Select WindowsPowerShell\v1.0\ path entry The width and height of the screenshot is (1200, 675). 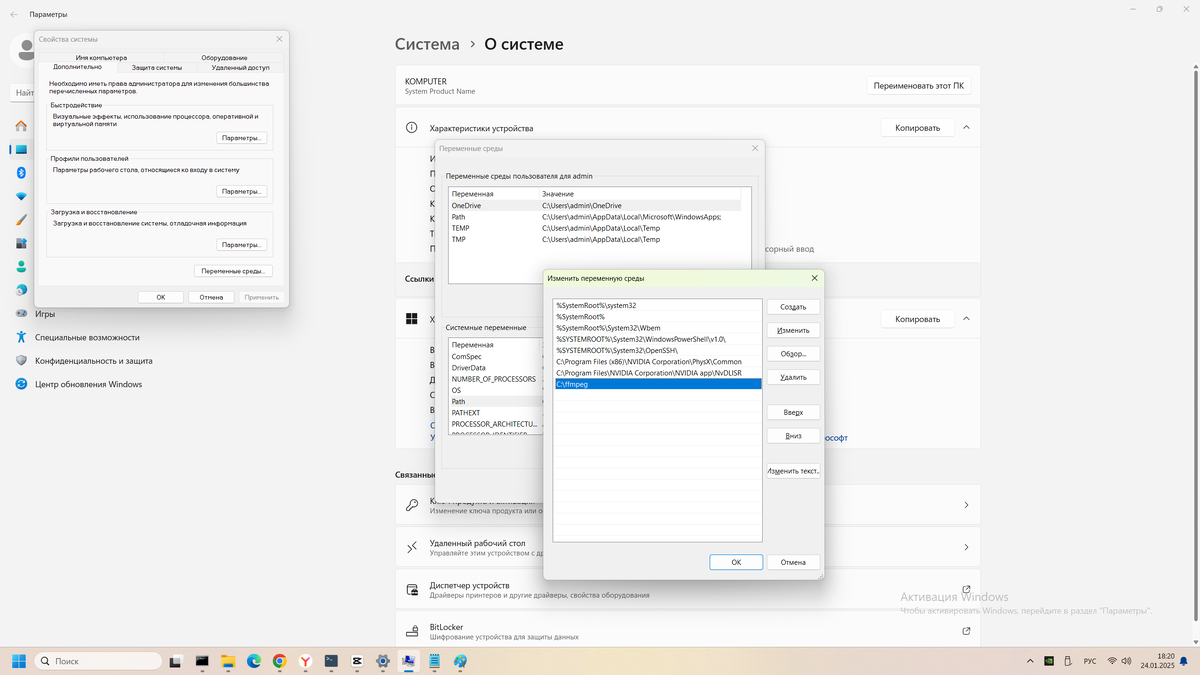pyautogui.click(x=658, y=339)
